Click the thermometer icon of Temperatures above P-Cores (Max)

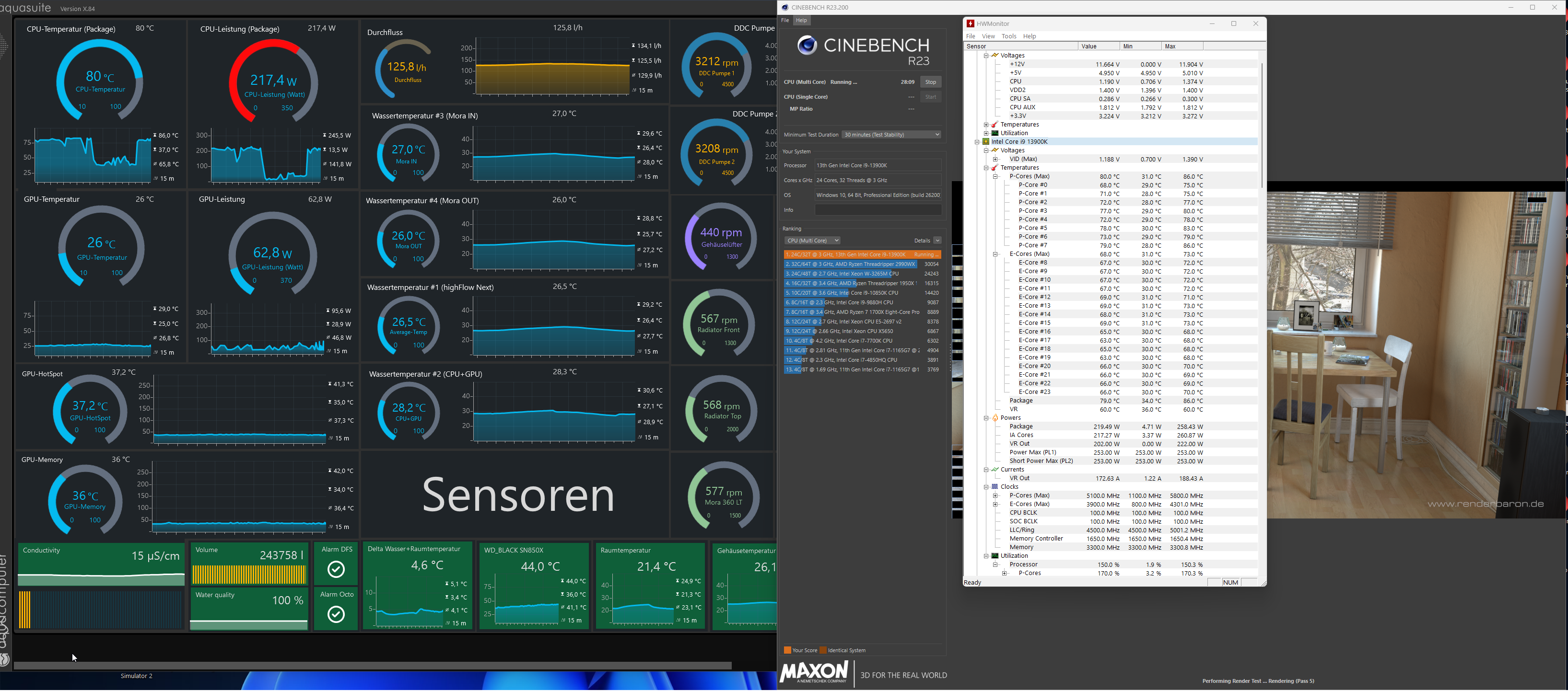point(995,168)
